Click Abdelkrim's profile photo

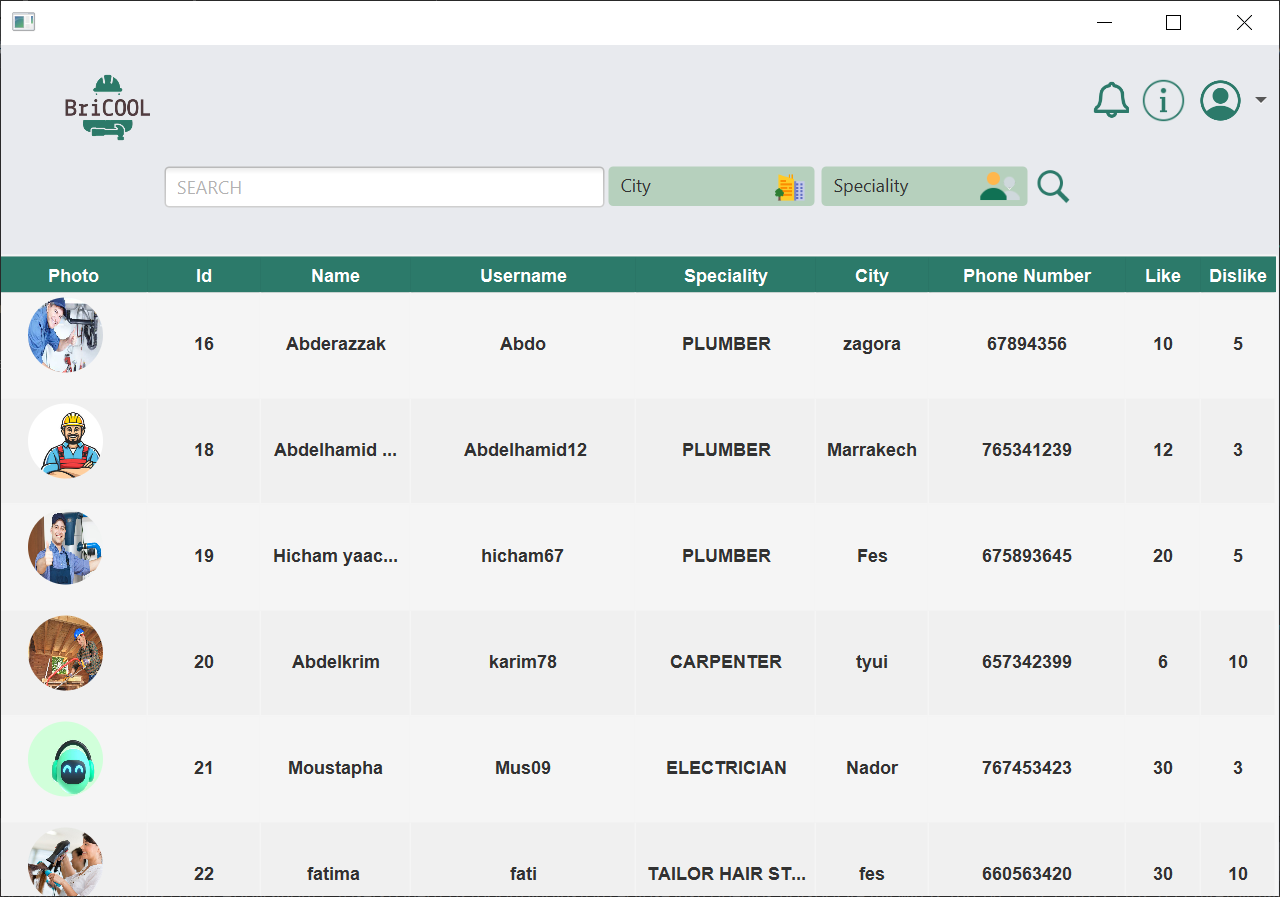point(65,654)
